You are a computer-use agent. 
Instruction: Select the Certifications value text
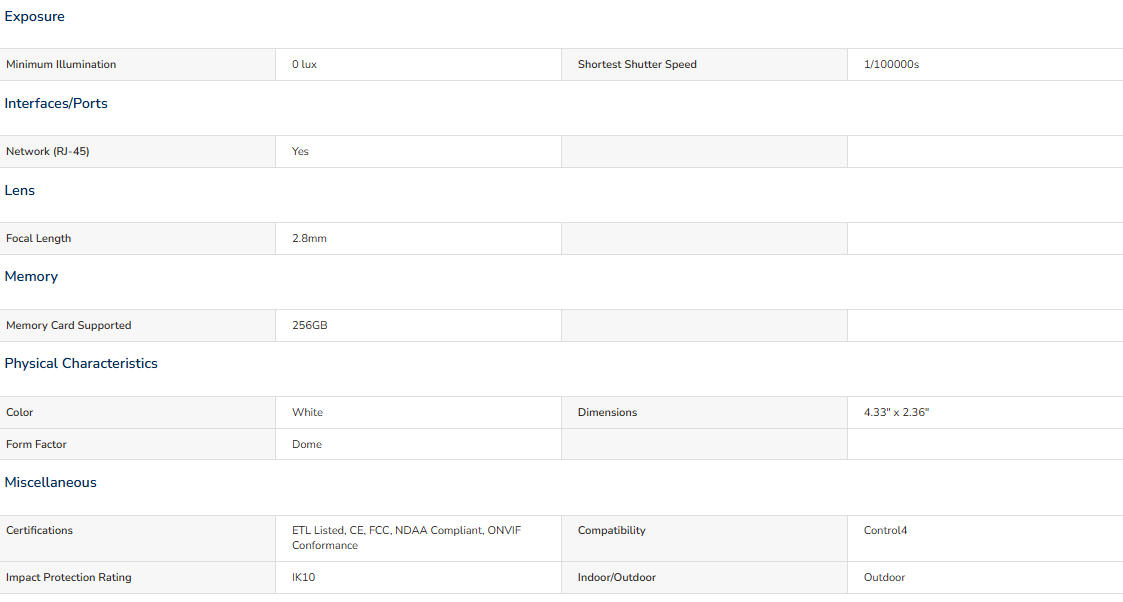click(406, 538)
